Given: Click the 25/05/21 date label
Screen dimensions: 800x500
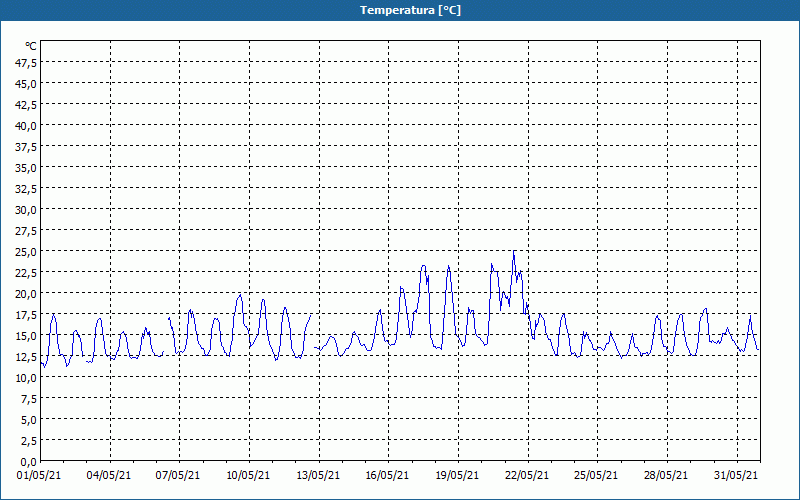Looking at the screenshot, I should pos(596,475).
